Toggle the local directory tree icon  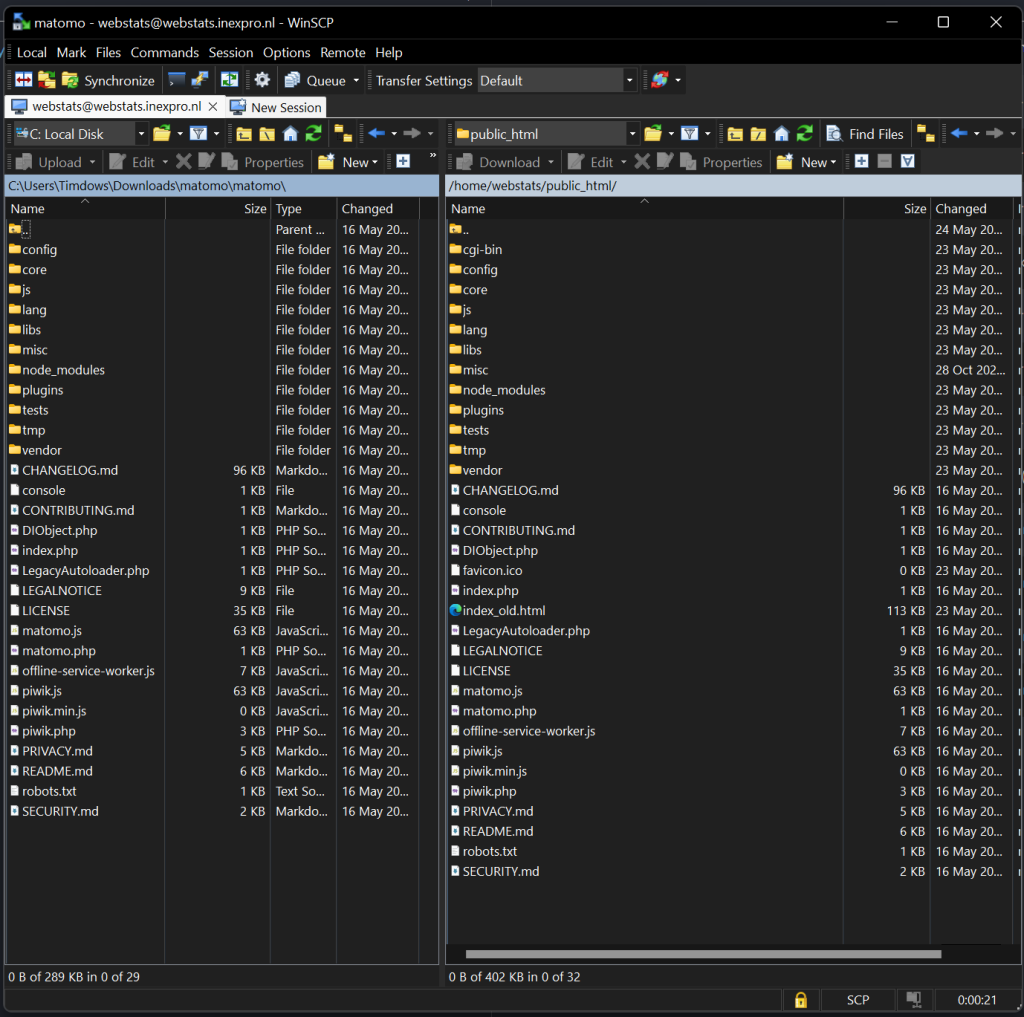[x=343, y=133]
